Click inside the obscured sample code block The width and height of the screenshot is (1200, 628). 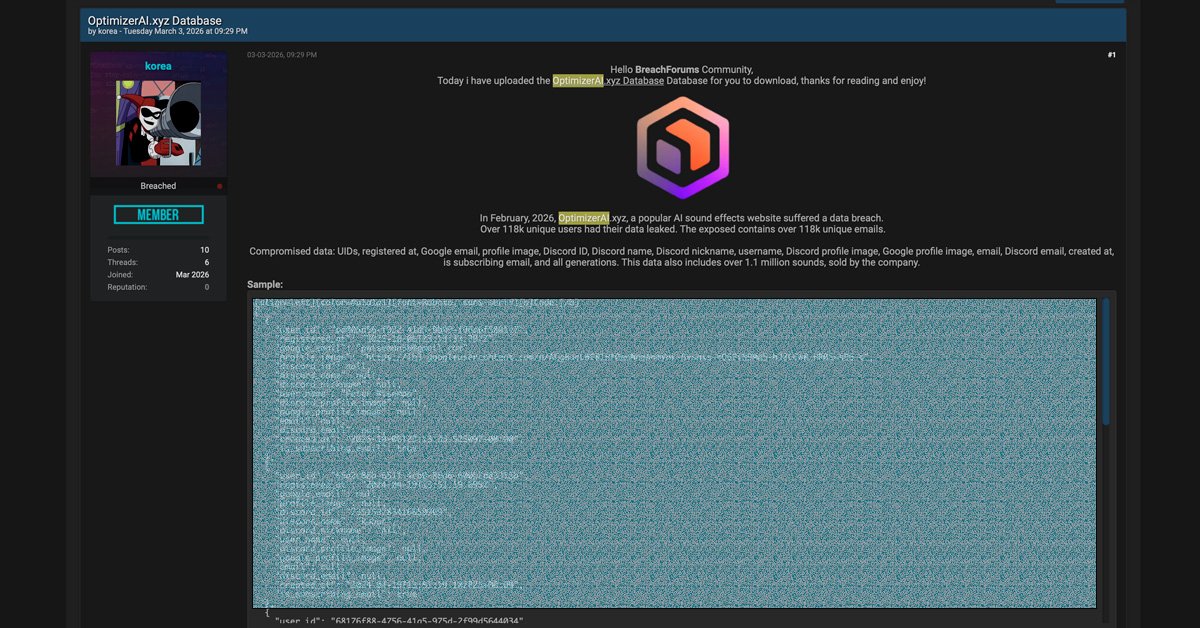coord(675,452)
